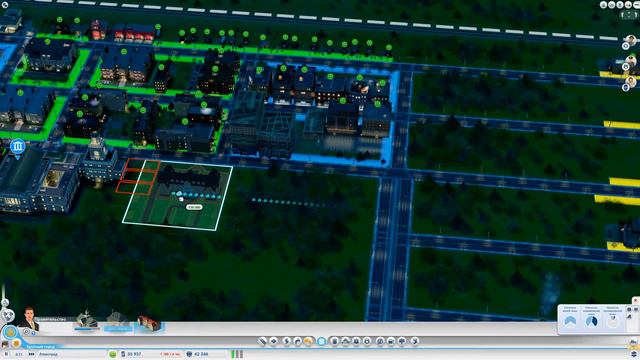Click the first chart in the data panel
Screen dimensions: 640x360
(570, 321)
